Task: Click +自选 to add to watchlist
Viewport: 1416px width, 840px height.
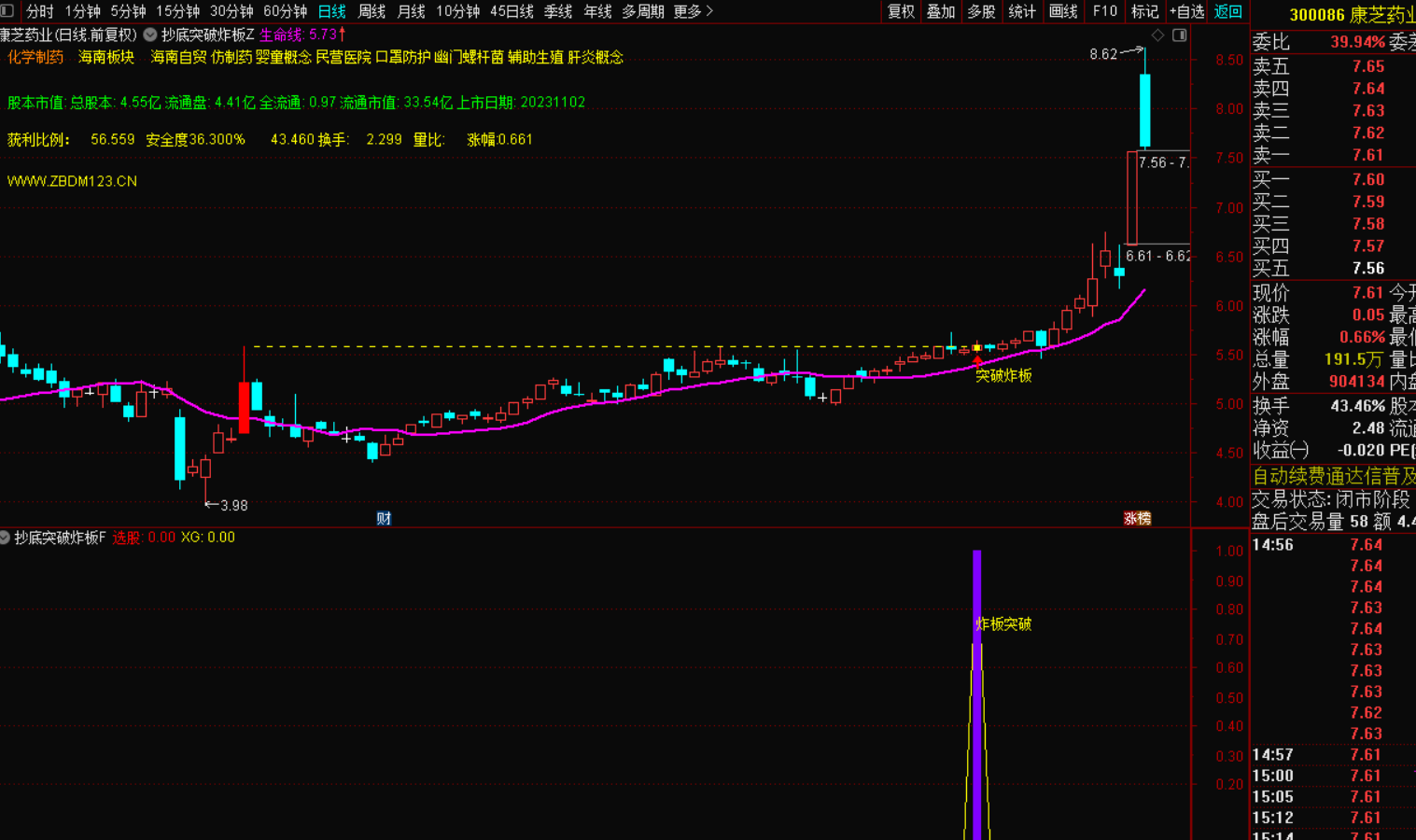Action: [1186, 11]
